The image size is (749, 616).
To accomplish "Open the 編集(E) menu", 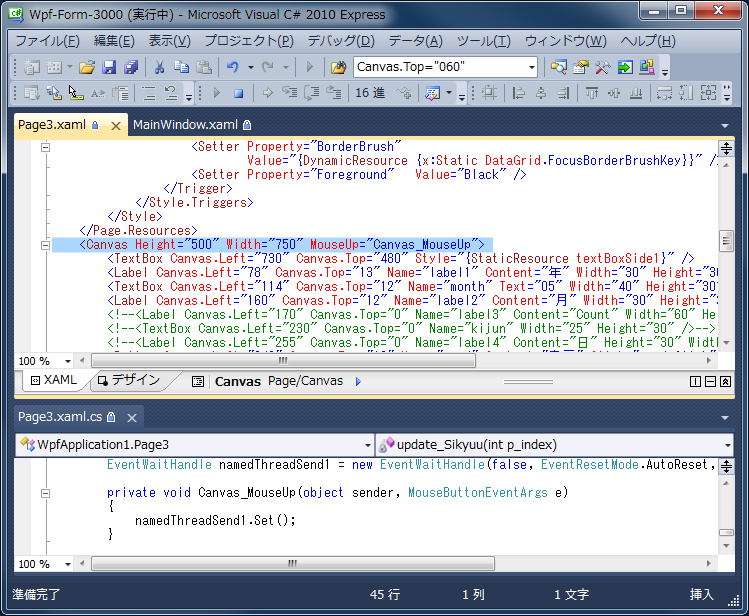I will coord(114,41).
